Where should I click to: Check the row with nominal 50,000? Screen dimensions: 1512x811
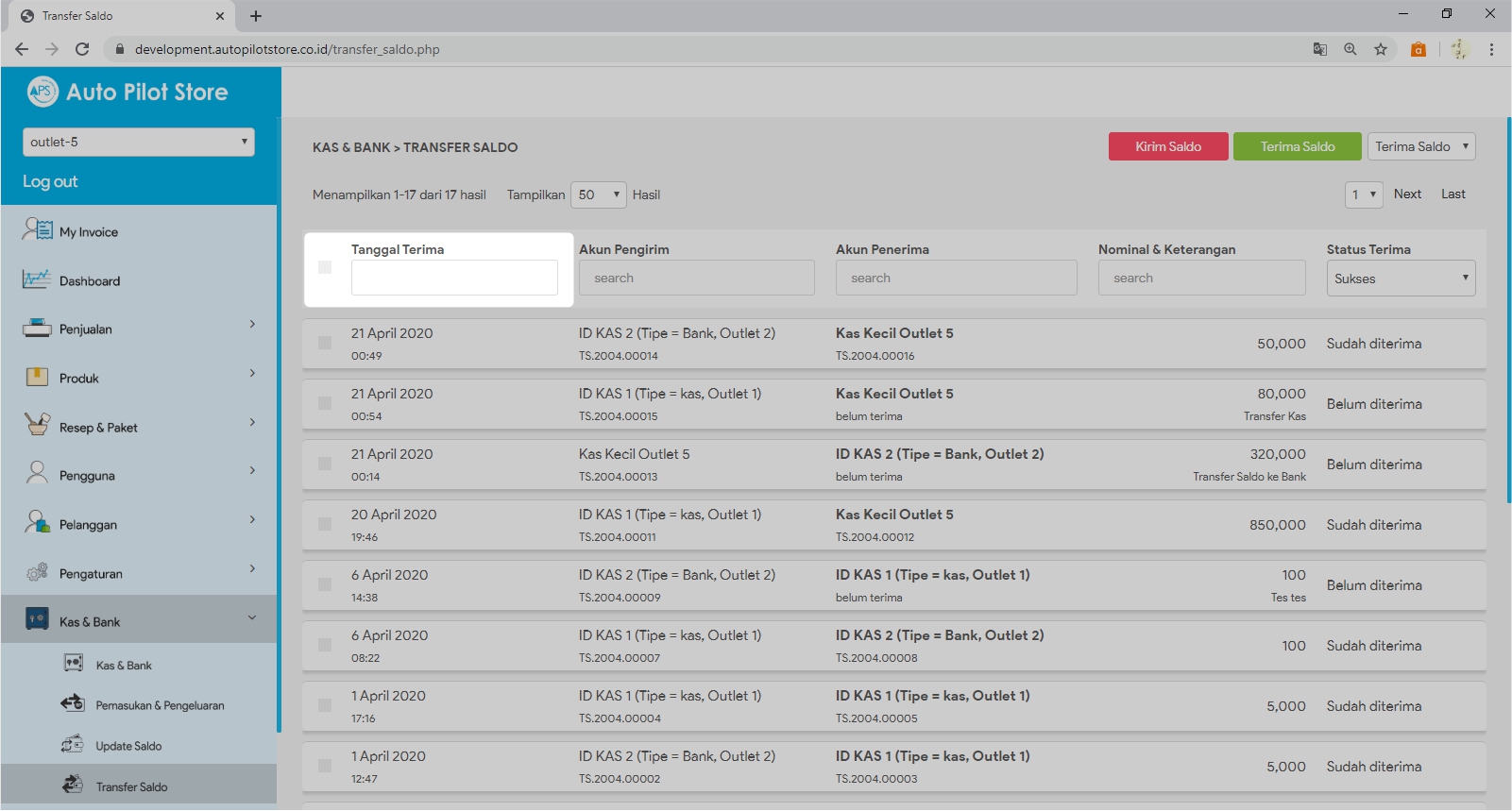click(325, 343)
